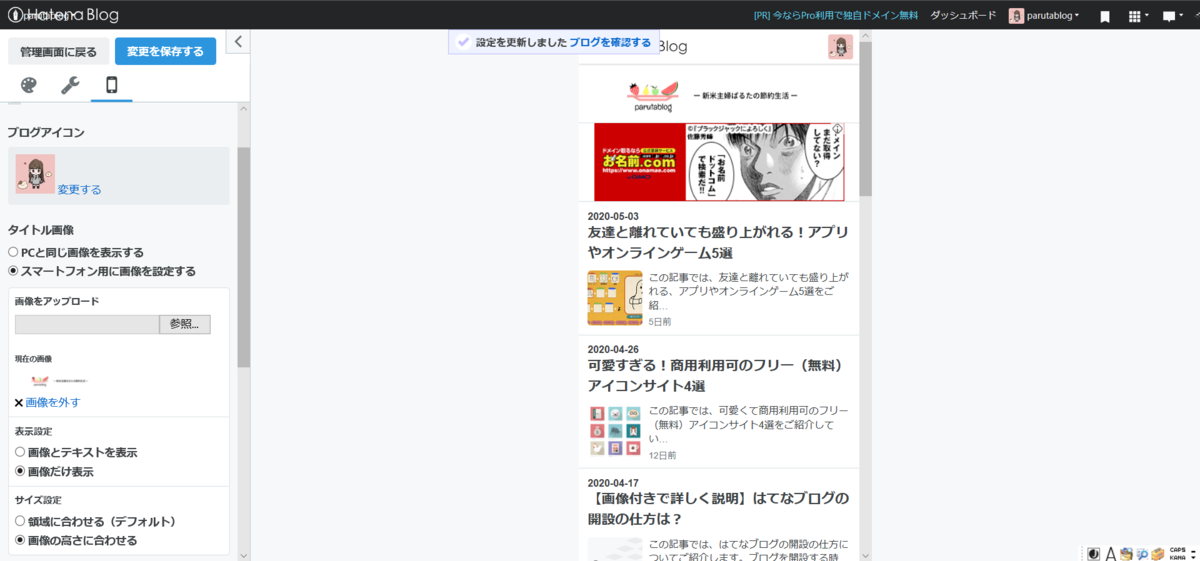This screenshot has height=561, width=1200.
Task: Open the parutablog account dropdown
Action: tap(1044, 16)
